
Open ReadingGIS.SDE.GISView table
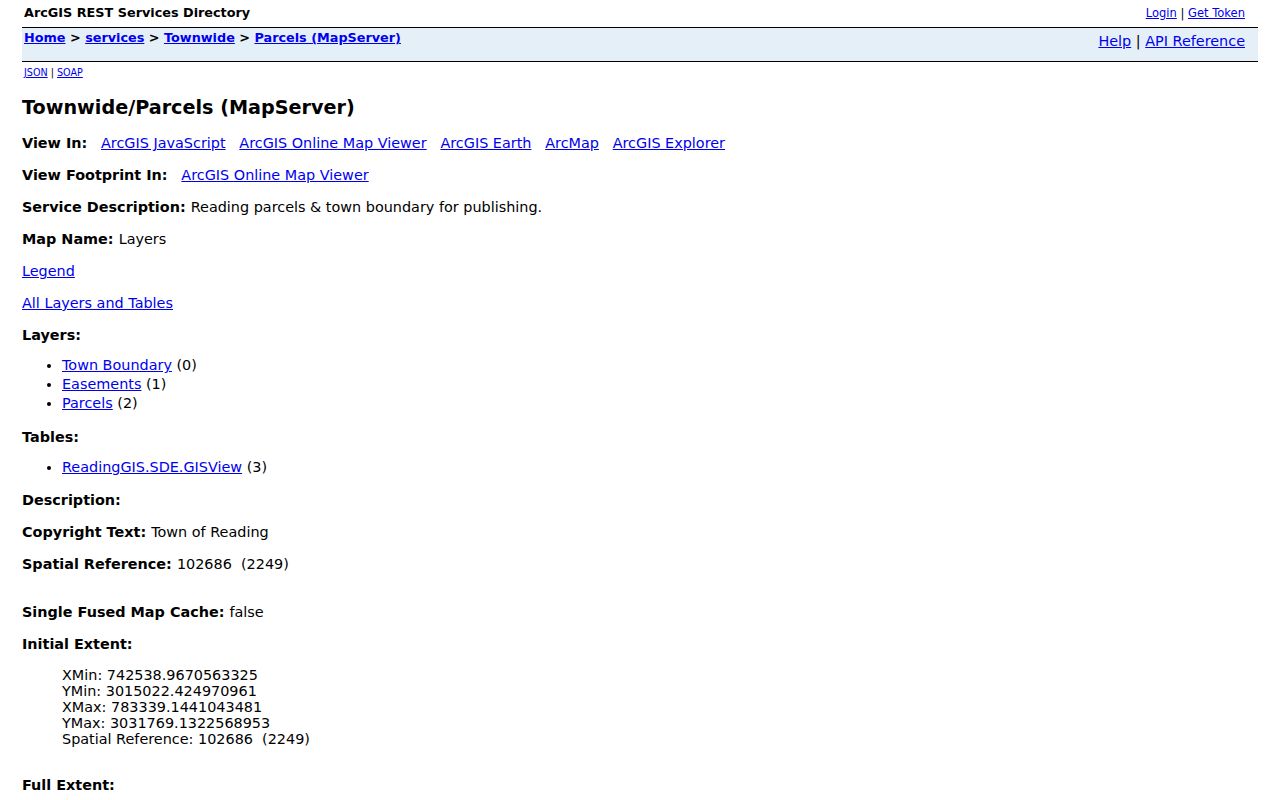pyautogui.click(x=152, y=467)
